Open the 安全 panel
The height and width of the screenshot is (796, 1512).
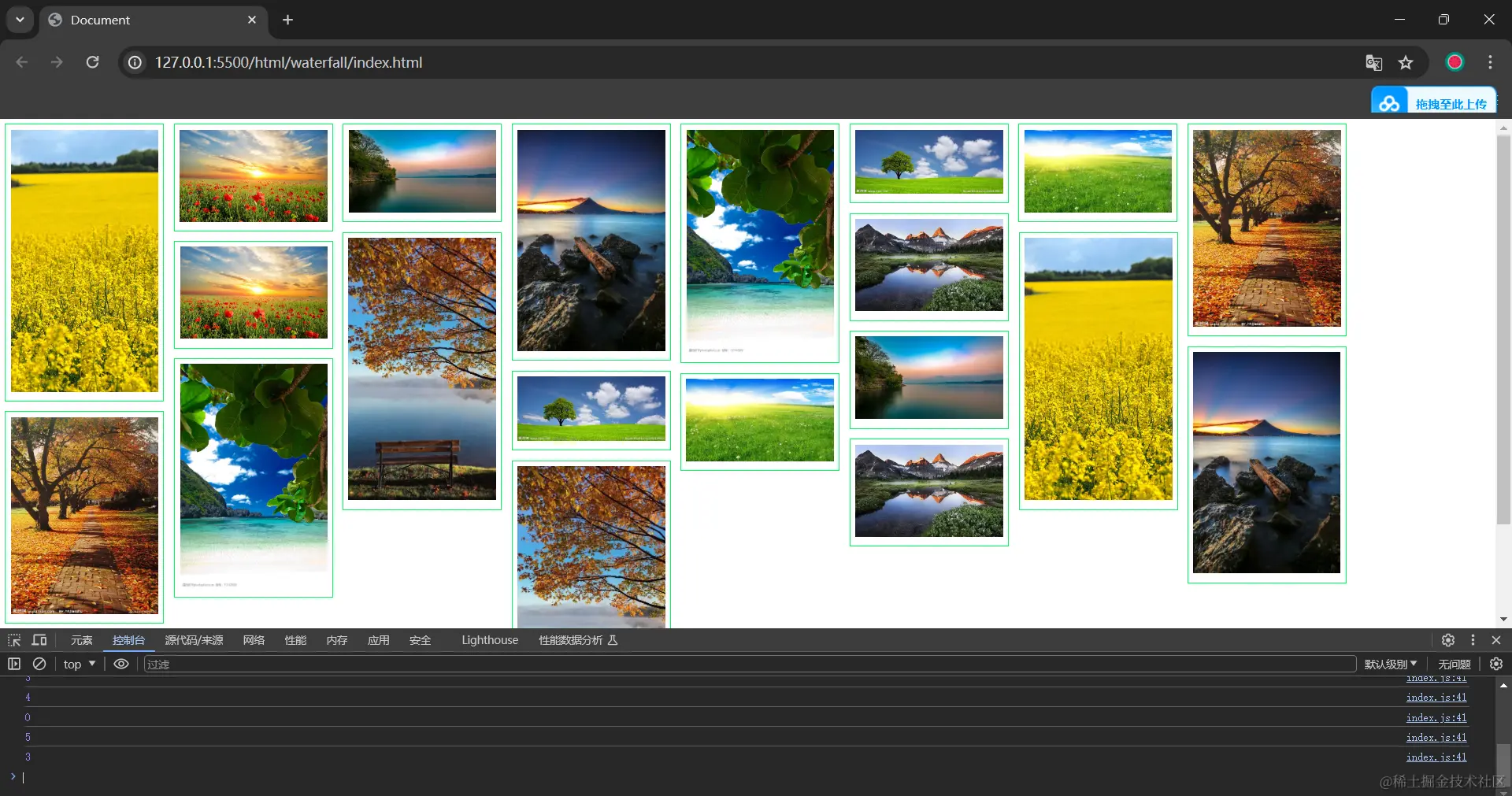coord(421,640)
